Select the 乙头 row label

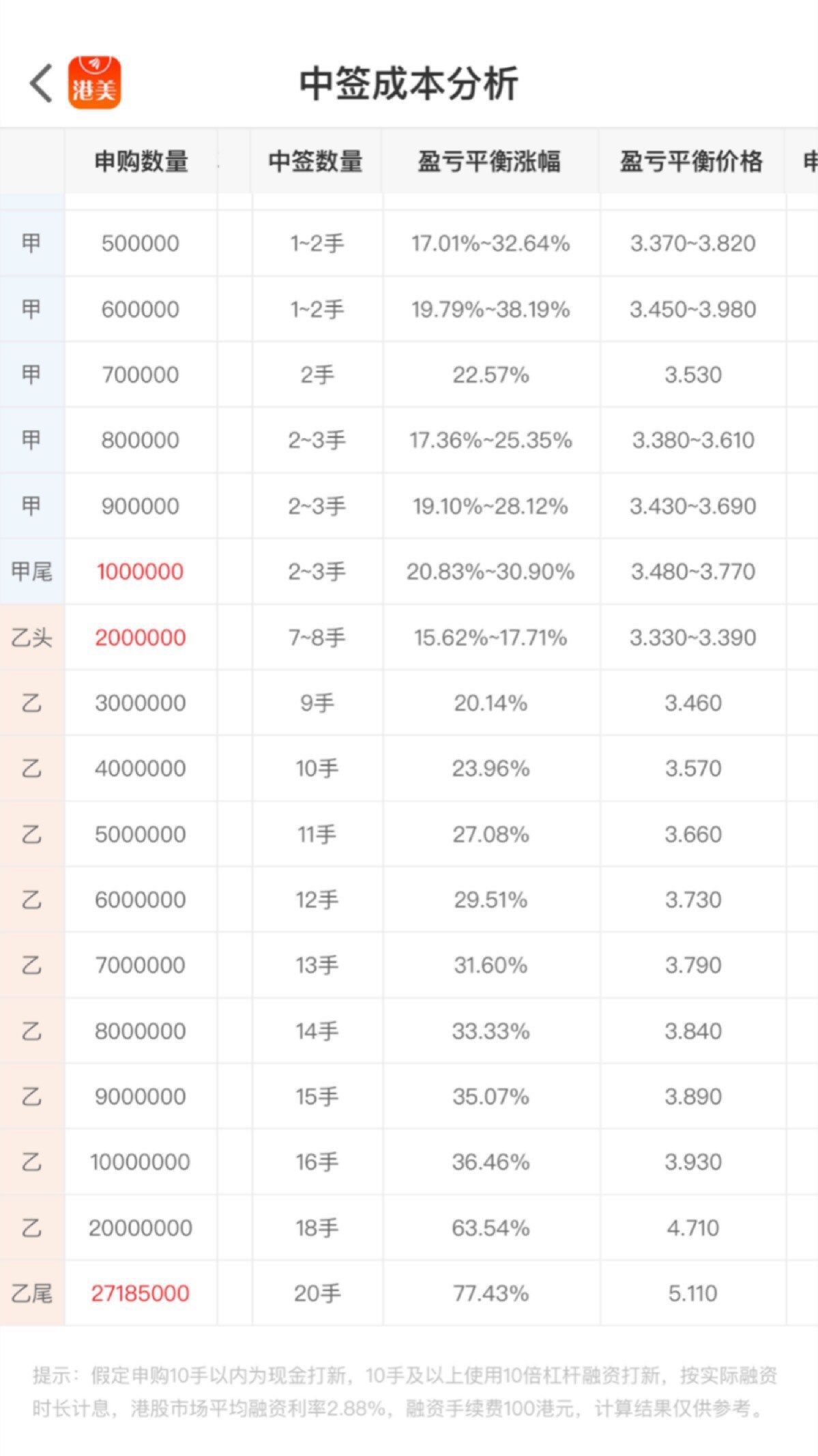pos(32,638)
